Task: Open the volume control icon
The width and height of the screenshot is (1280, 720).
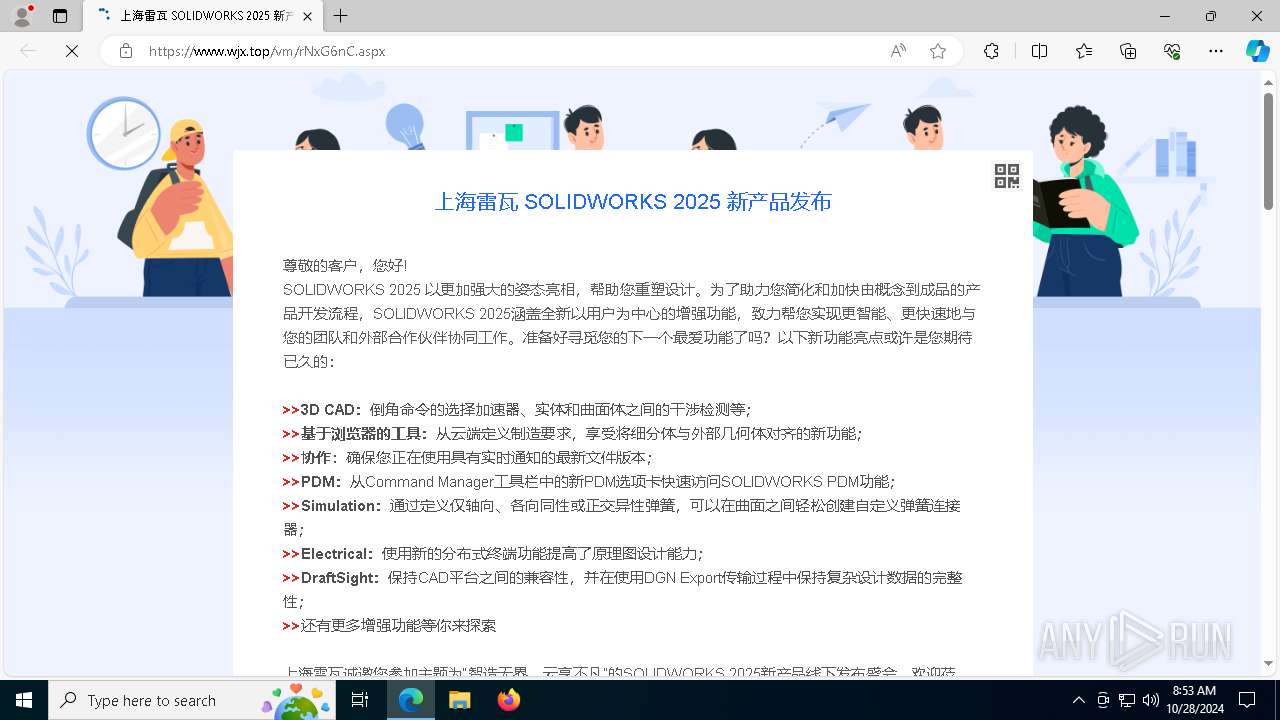Action: (x=1150, y=700)
